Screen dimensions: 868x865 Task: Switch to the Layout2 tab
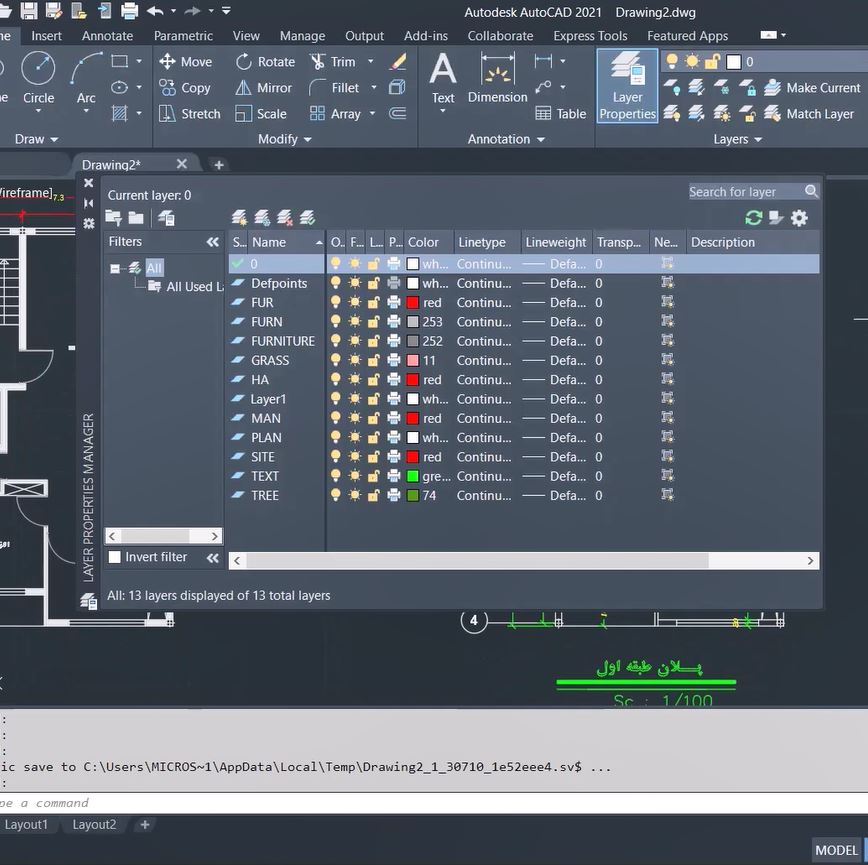[94, 825]
